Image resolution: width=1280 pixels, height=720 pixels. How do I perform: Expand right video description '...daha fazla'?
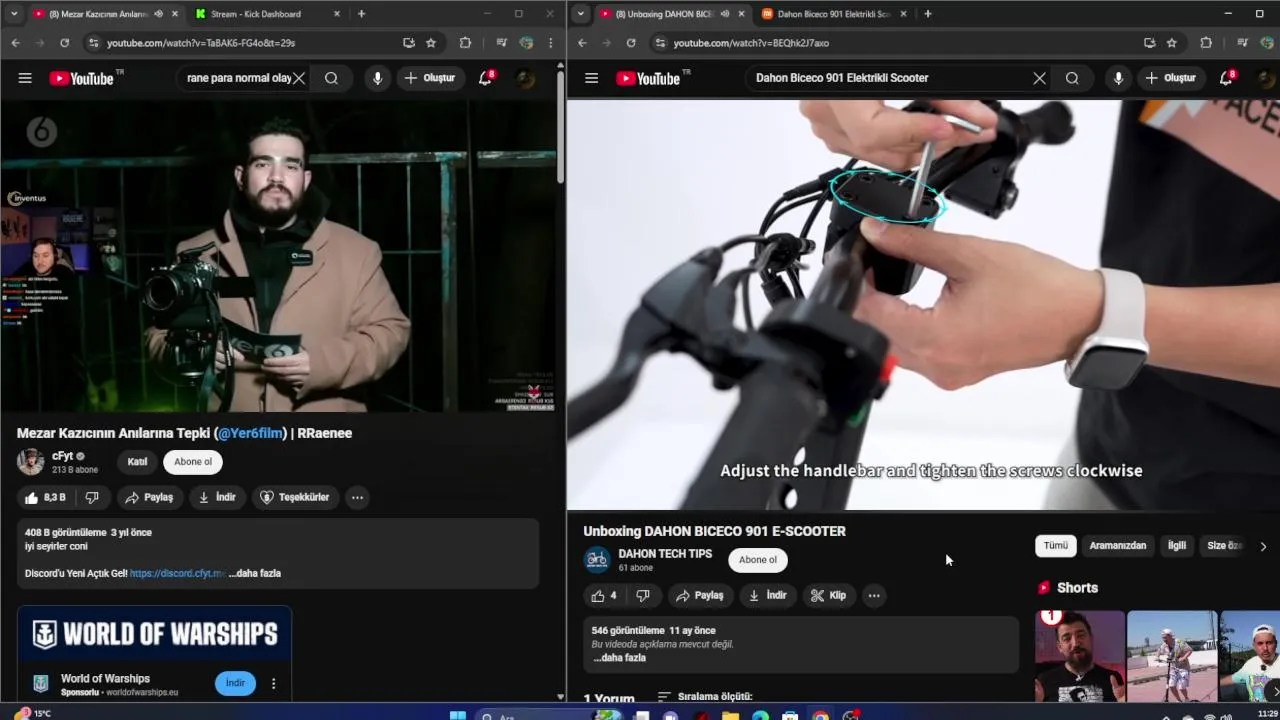[x=620, y=658]
